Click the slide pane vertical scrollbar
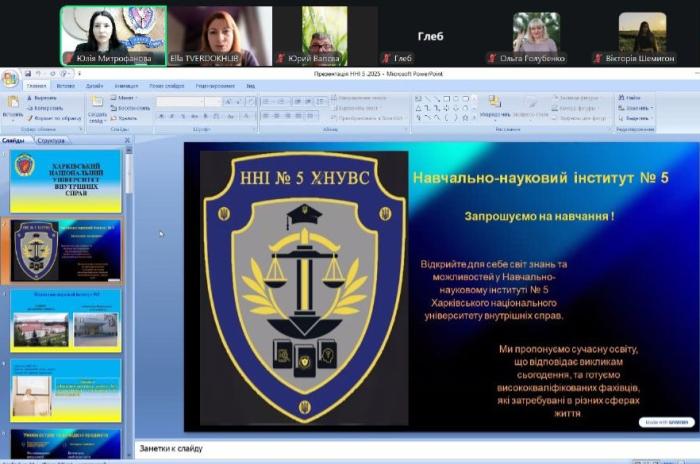The height and width of the screenshot is (464, 700). click(x=129, y=302)
